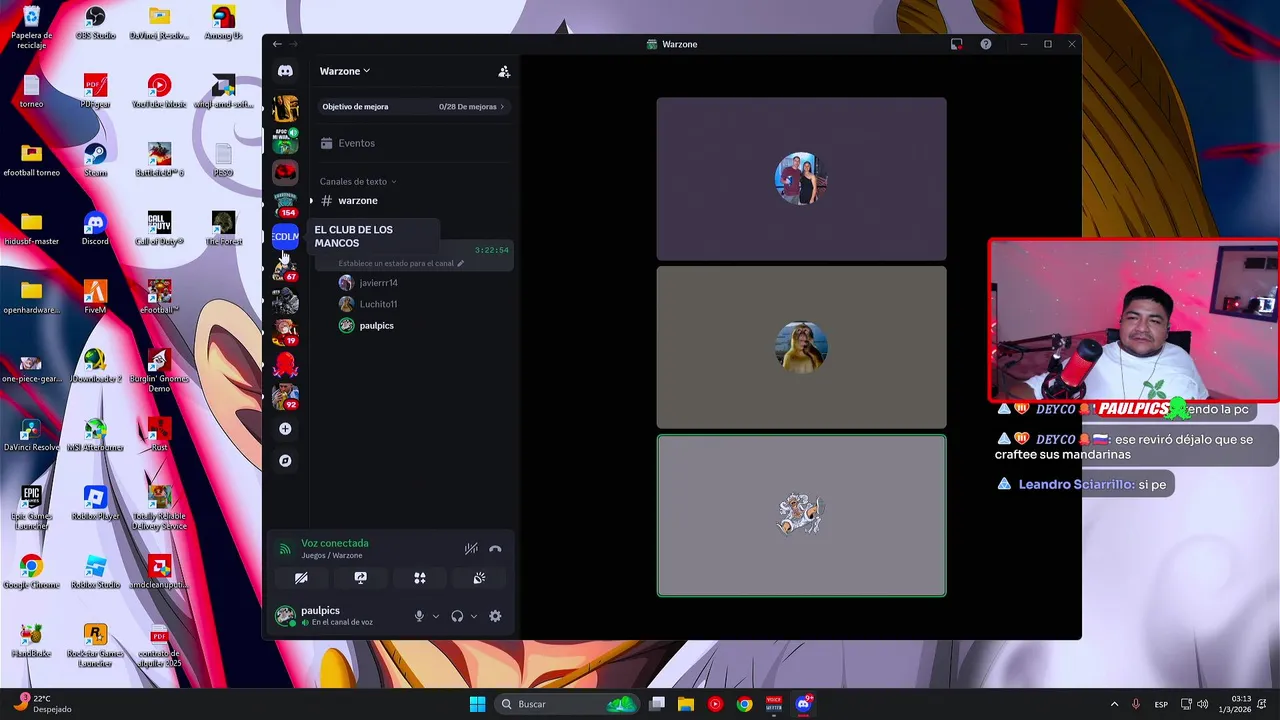The height and width of the screenshot is (720, 1280).
Task: Select the EL CLUB DE LOS MANCOS server
Action: (x=285, y=237)
